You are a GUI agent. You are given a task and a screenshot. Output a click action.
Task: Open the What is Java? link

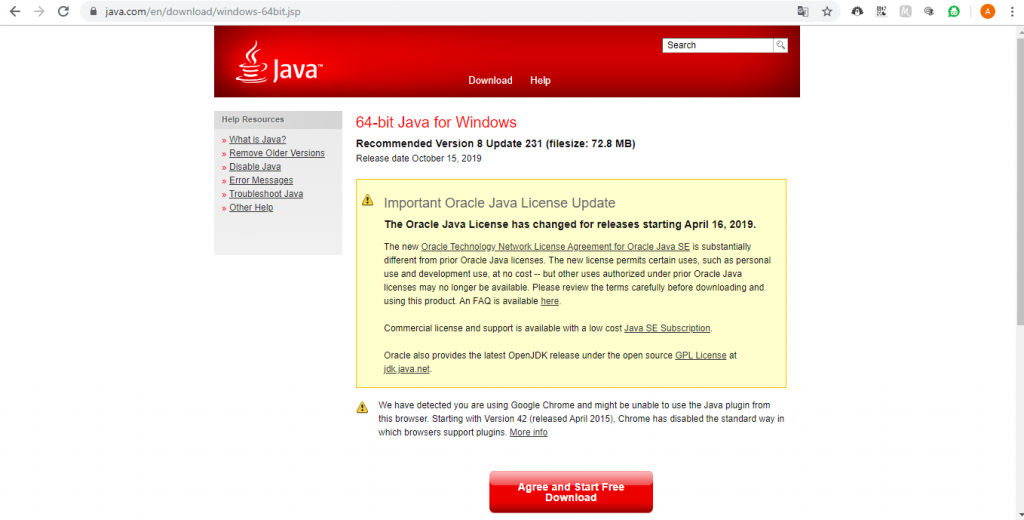[257, 139]
